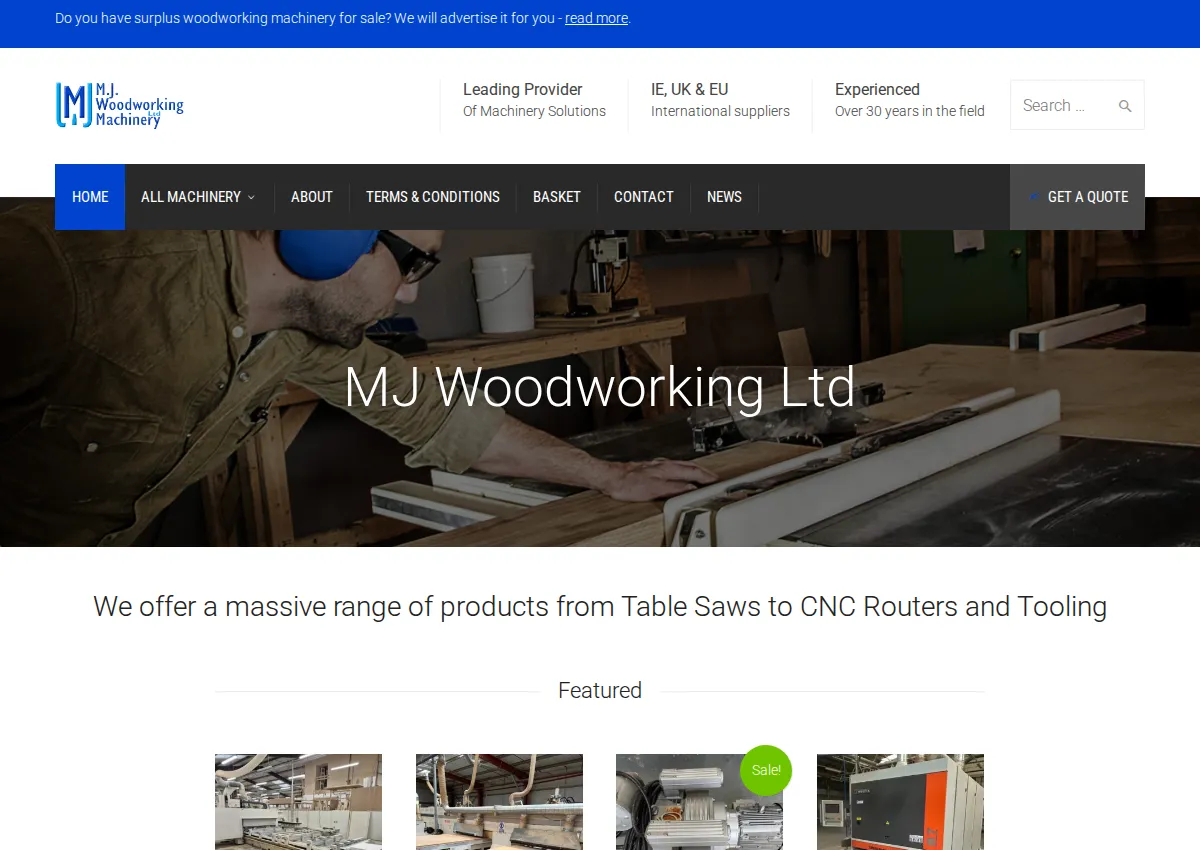This screenshot has height=850, width=1200.
Task: Open the featured product marked Sale
Action: pyautogui.click(x=699, y=802)
